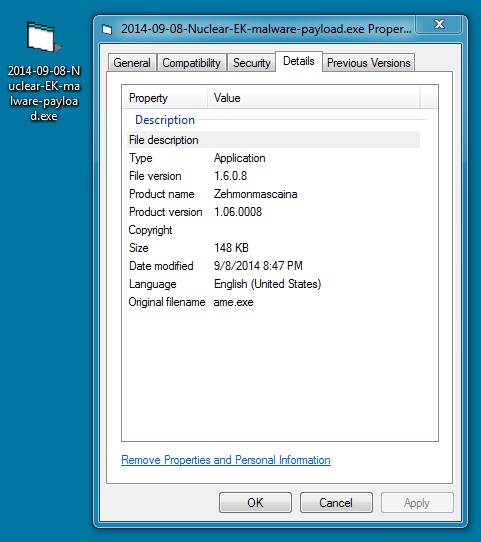Image resolution: width=481 pixels, height=542 pixels.
Task: Select the Product name Zehmonmascaina row
Action: (273, 194)
